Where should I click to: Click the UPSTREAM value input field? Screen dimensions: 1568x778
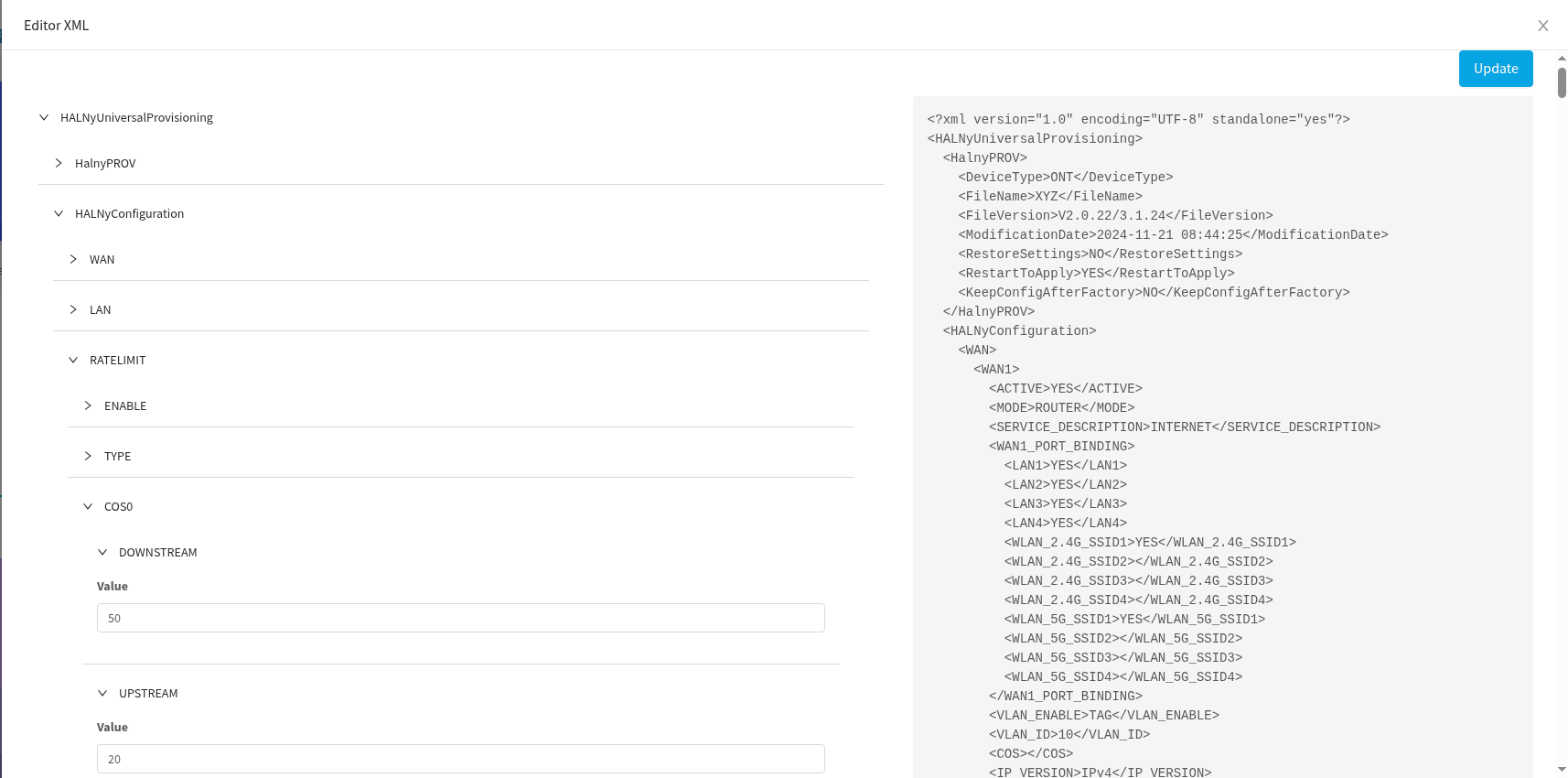pos(460,759)
